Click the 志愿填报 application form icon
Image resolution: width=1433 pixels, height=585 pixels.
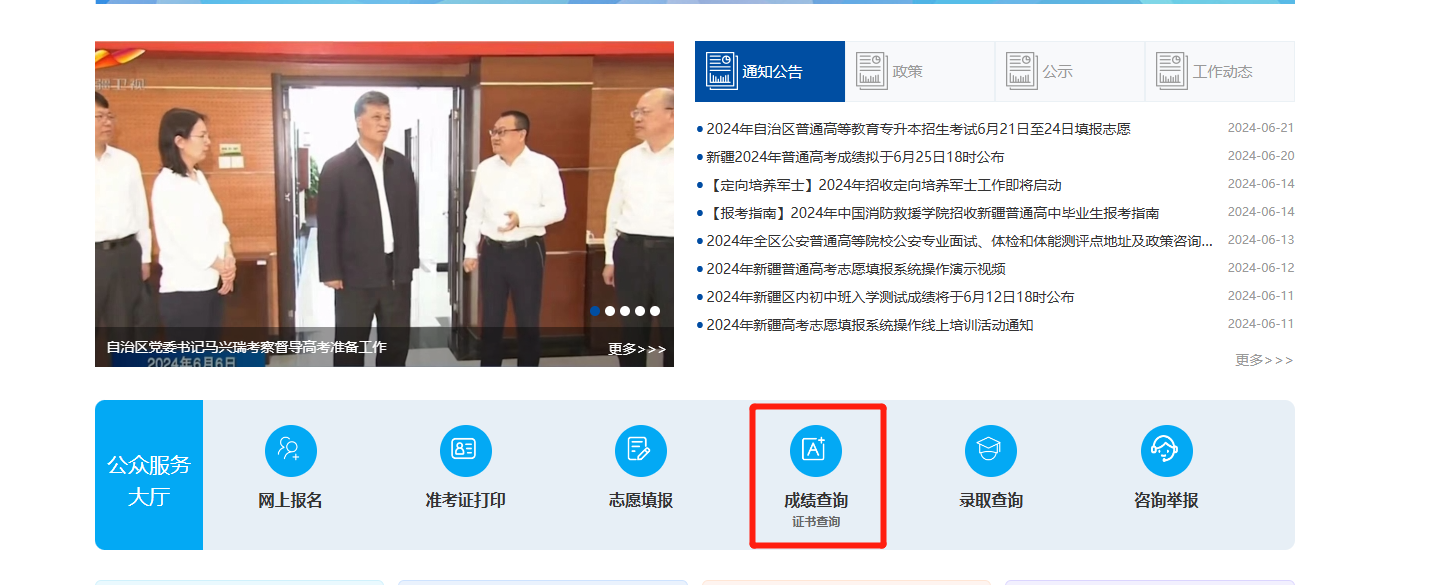click(x=640, y=451)
